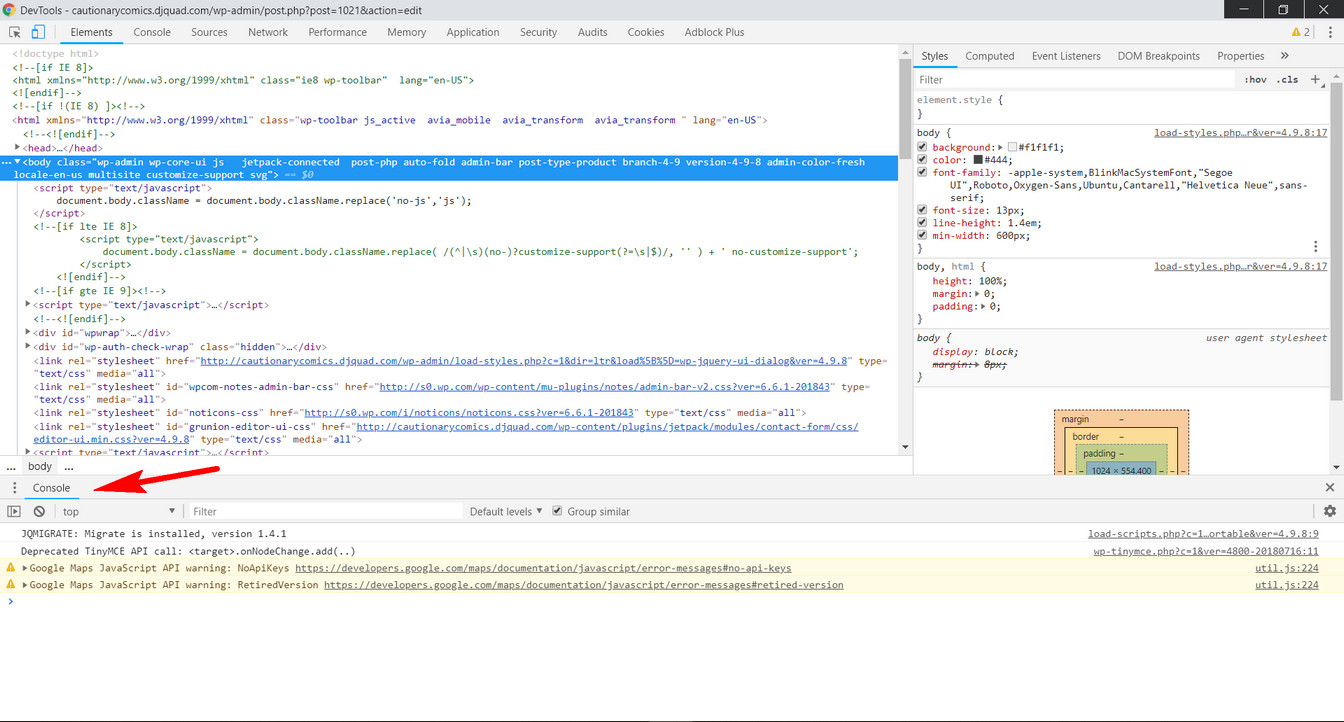Open the Default levels dropdown
The height and width of the screenshot is (722, 1344).
point(506,511)
